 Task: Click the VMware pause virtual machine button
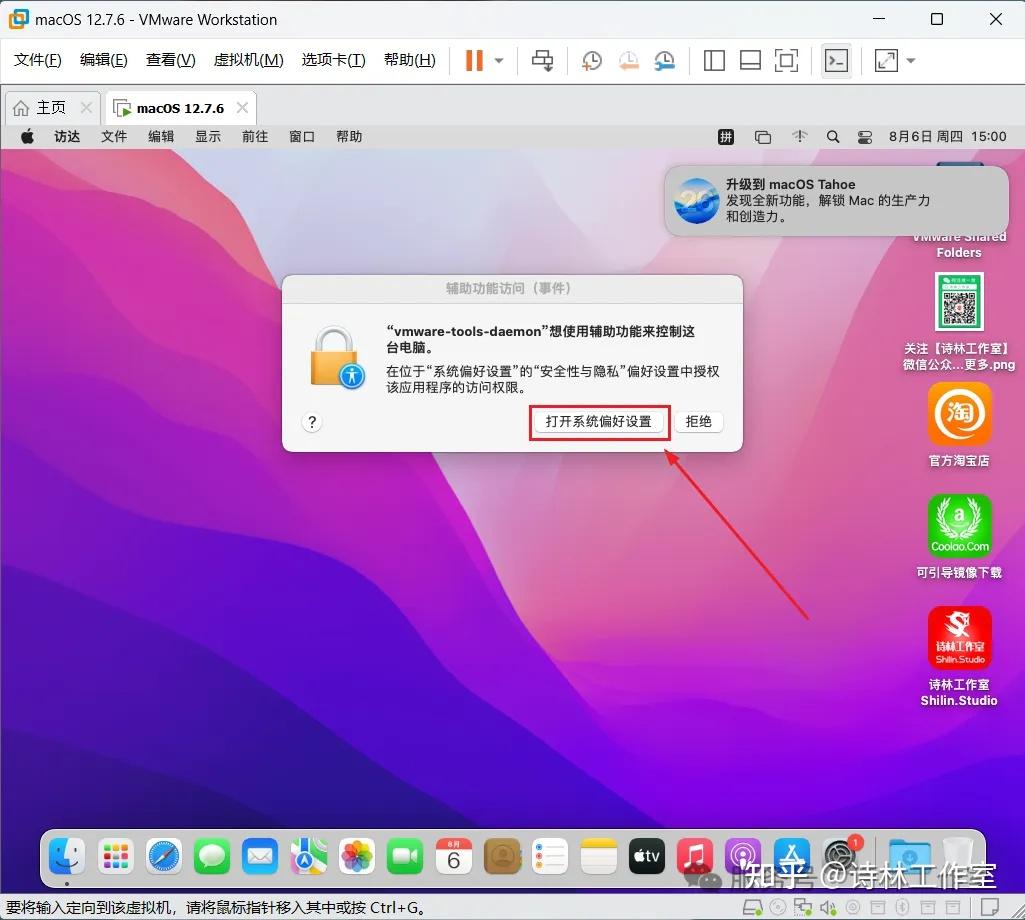[x=474, y=61]
